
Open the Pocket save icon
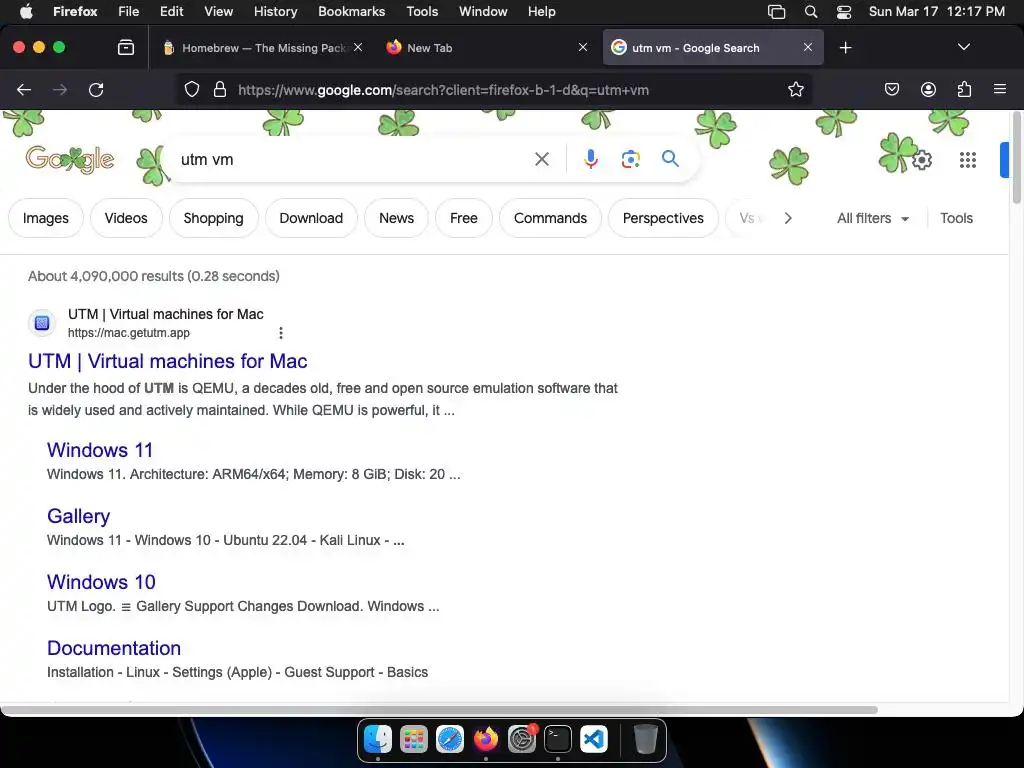click(891, 89)
